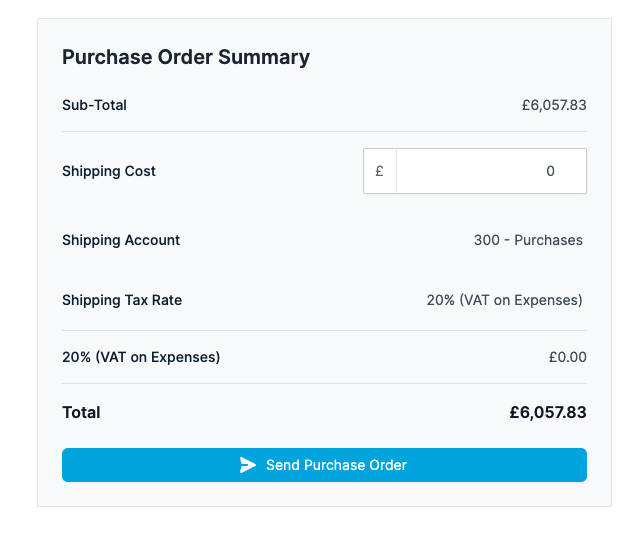Click the bold Total amount £6,057.83
Image resolution: width=642 pixels, height=537 pixels.
(x=548, y=412)
